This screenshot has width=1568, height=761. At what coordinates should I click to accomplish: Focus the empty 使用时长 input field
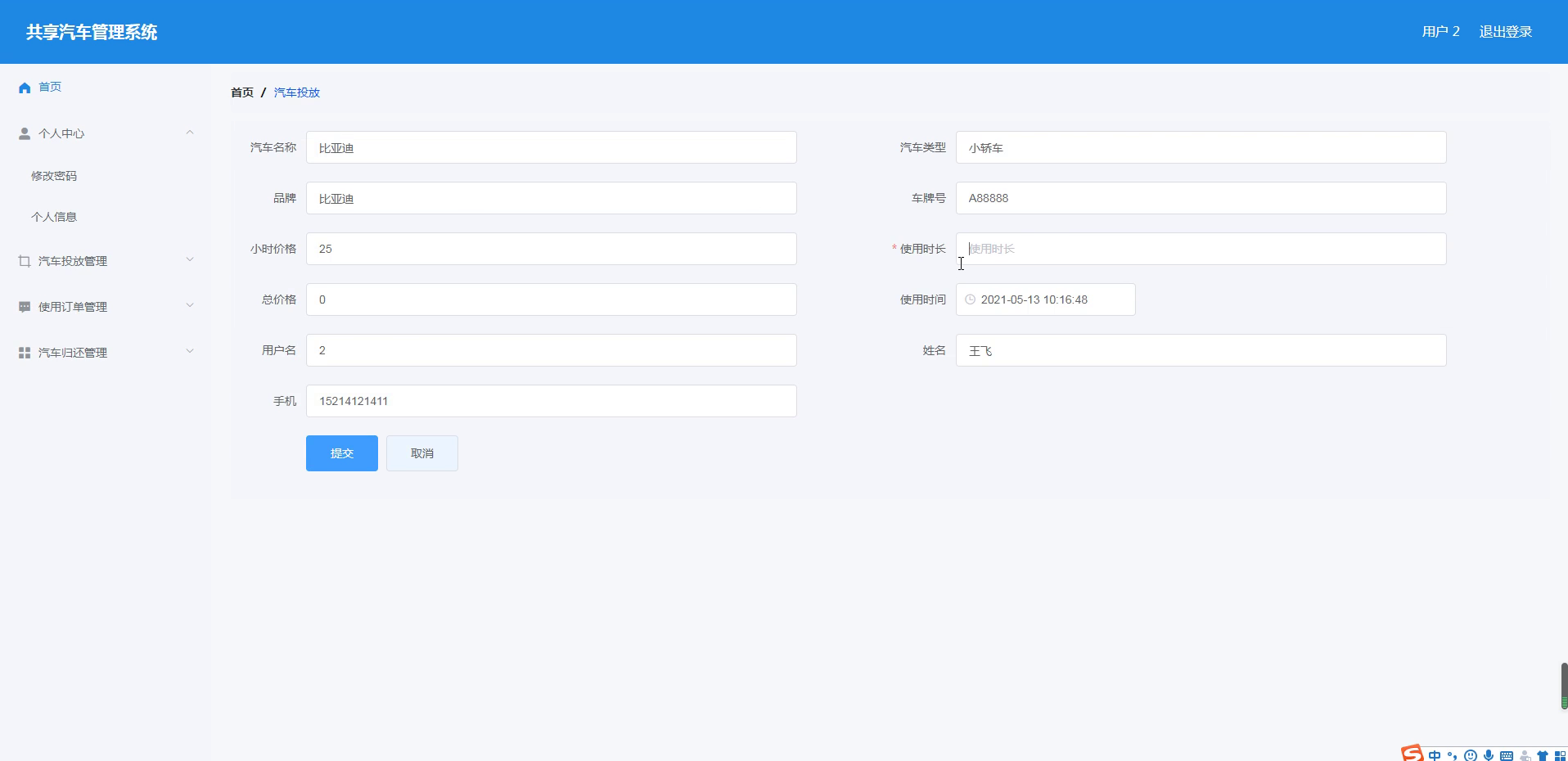click(x=1201, y=249)
